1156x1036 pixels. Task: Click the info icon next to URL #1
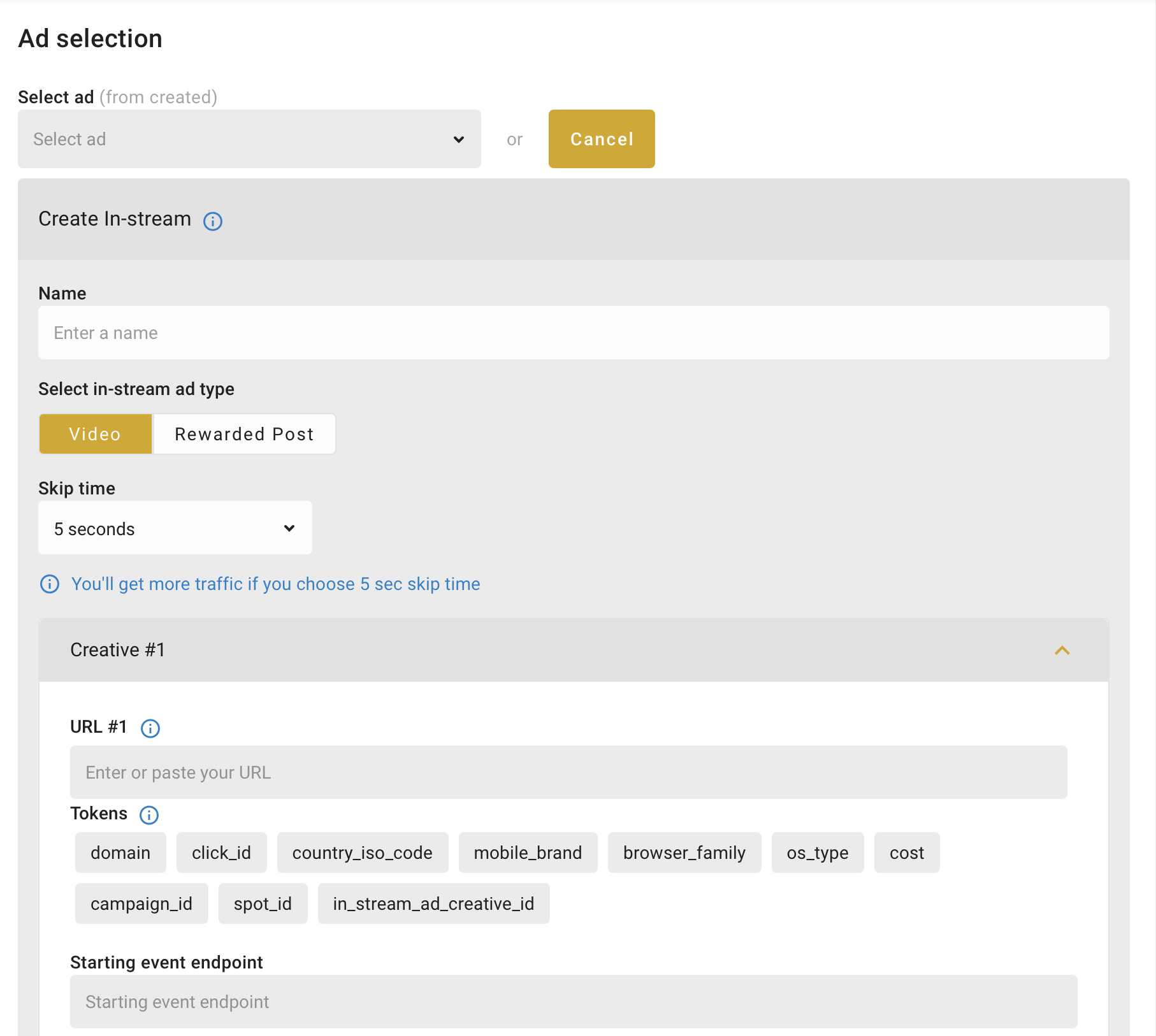point(150,728)
